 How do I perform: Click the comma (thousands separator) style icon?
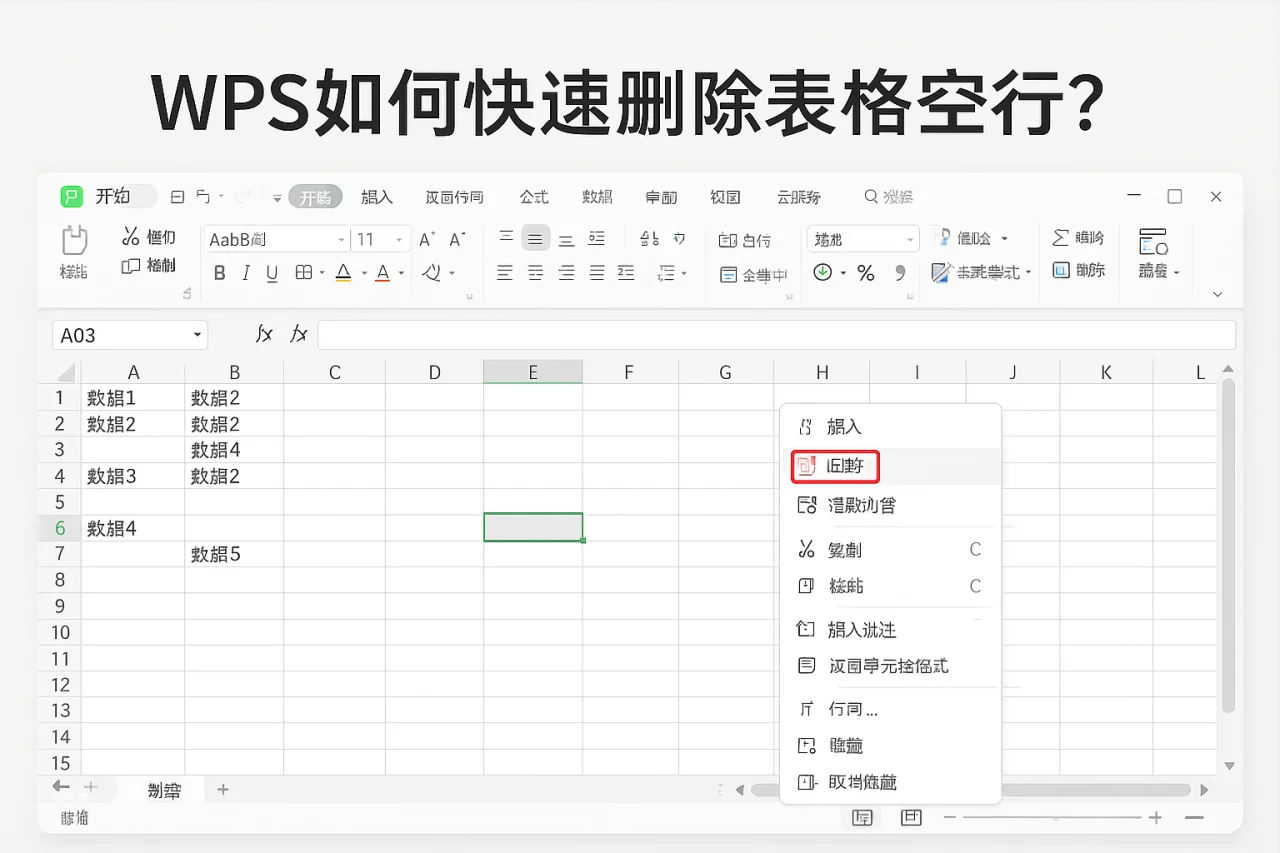[899, 271]
